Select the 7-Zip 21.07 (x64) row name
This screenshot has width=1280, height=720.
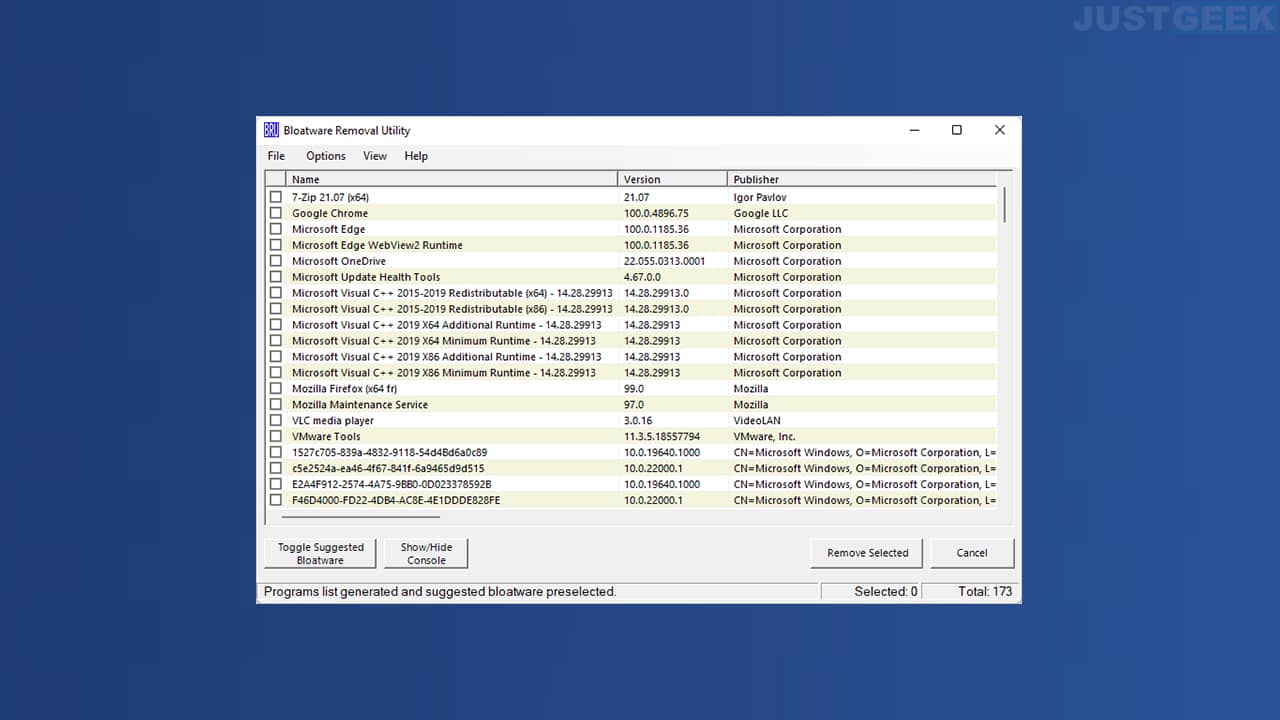tap(330, 198)
